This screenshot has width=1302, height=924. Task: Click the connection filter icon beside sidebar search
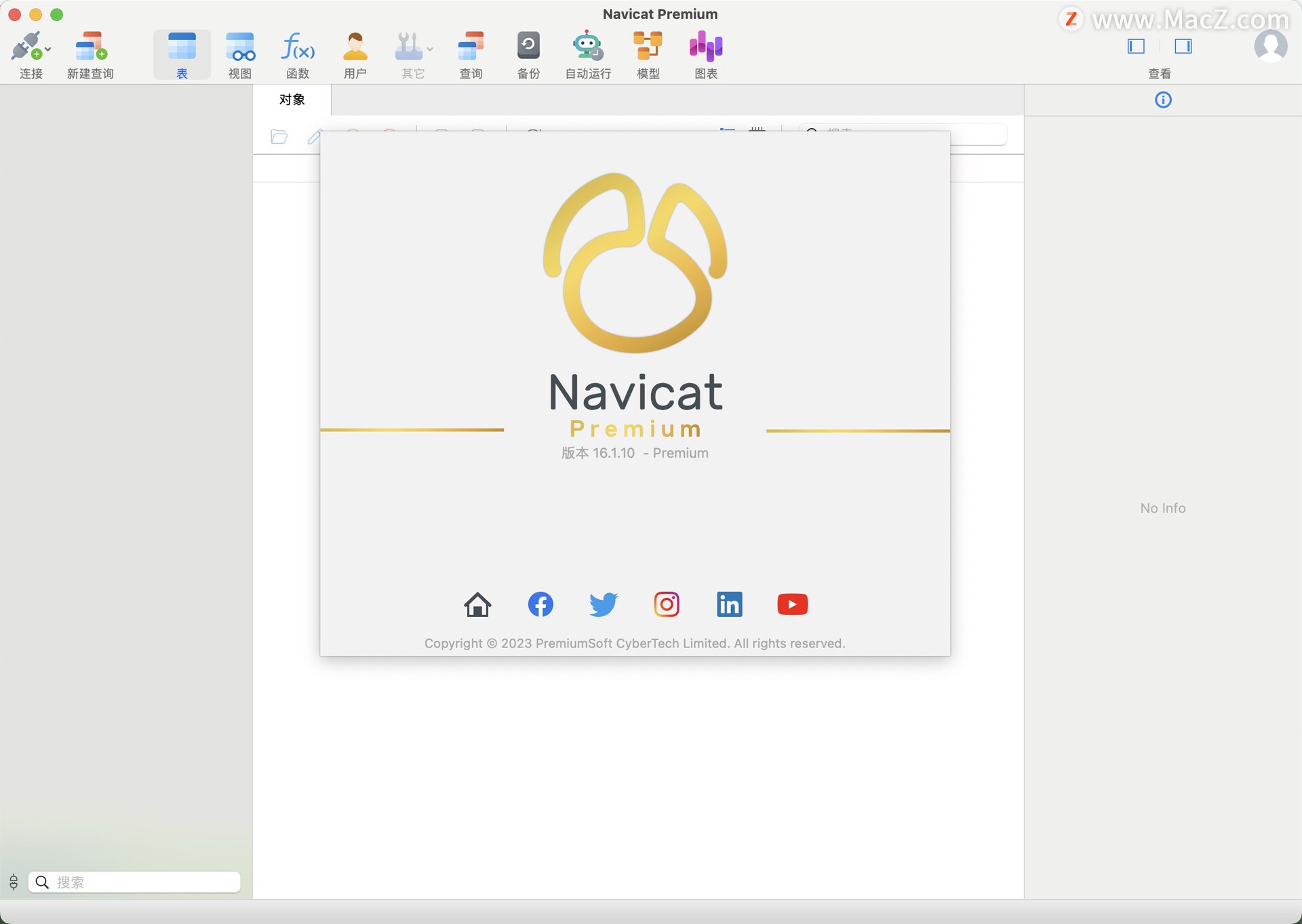(14, 882)
